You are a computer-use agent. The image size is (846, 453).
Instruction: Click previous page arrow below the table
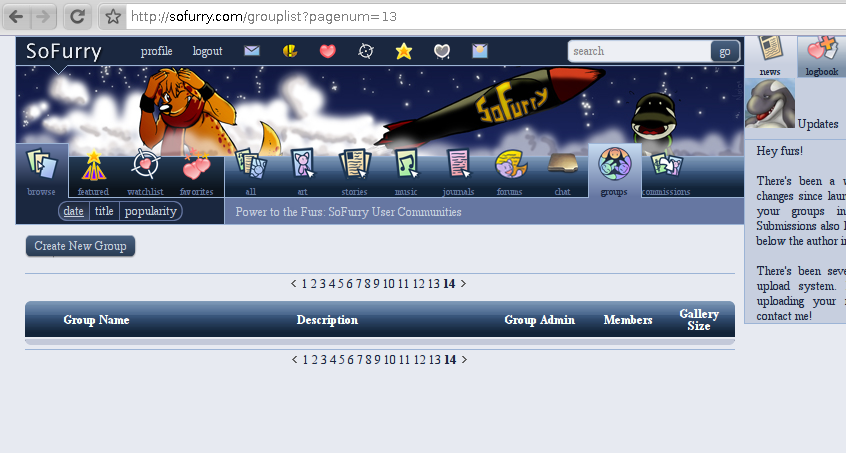pyautogui.click(x=295, y=360)
